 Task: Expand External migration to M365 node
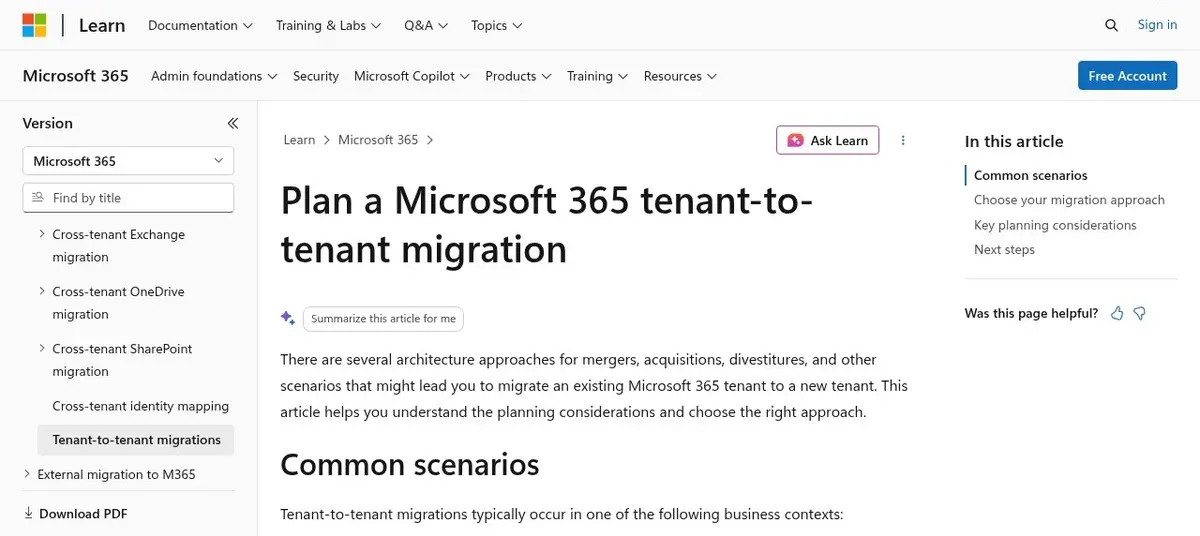click(x=27, y=474)
